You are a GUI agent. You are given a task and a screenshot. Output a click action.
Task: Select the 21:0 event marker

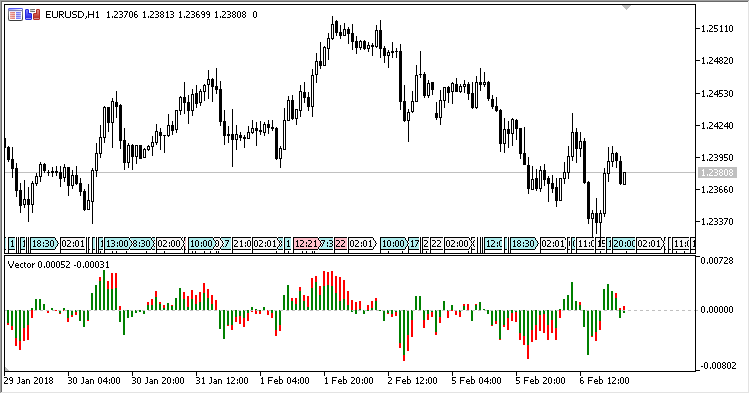[242, 244]
